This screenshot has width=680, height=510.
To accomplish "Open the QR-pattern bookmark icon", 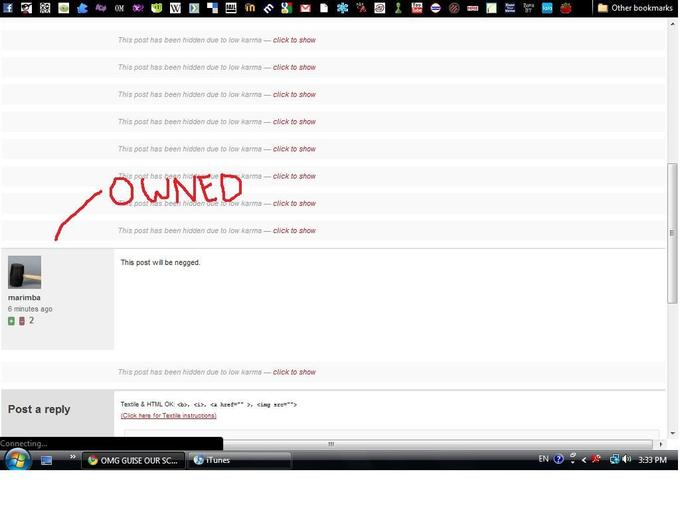I will click(x=45, y=8).
